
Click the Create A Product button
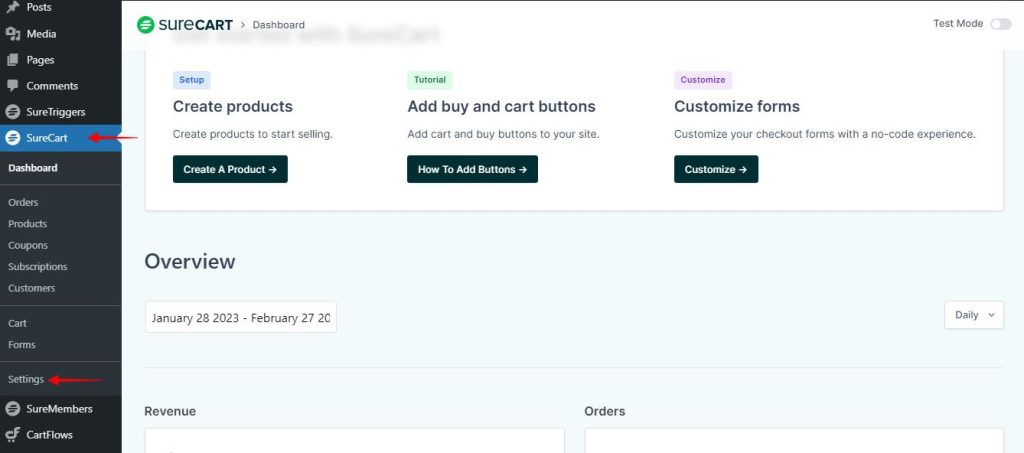(x=230, y=170)
